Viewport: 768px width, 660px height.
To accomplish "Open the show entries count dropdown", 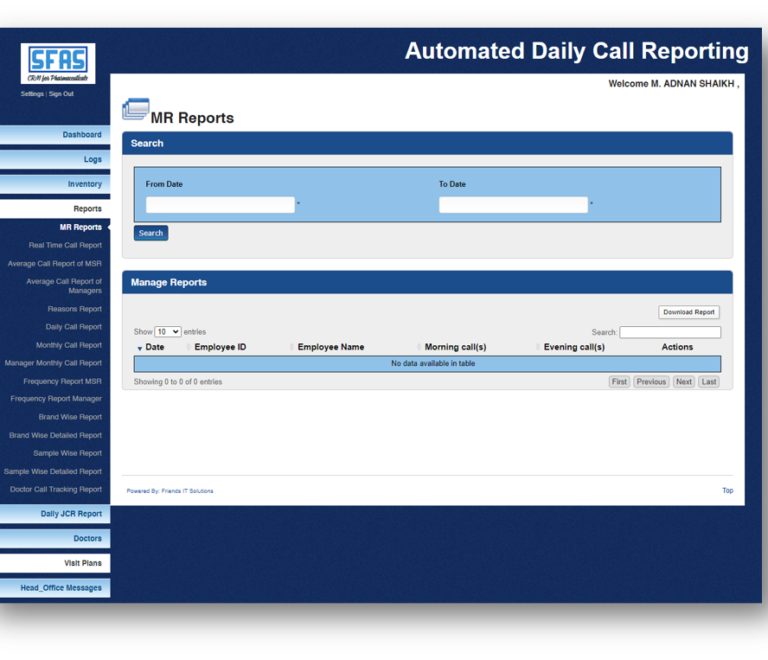I will [x=168, y=332].
